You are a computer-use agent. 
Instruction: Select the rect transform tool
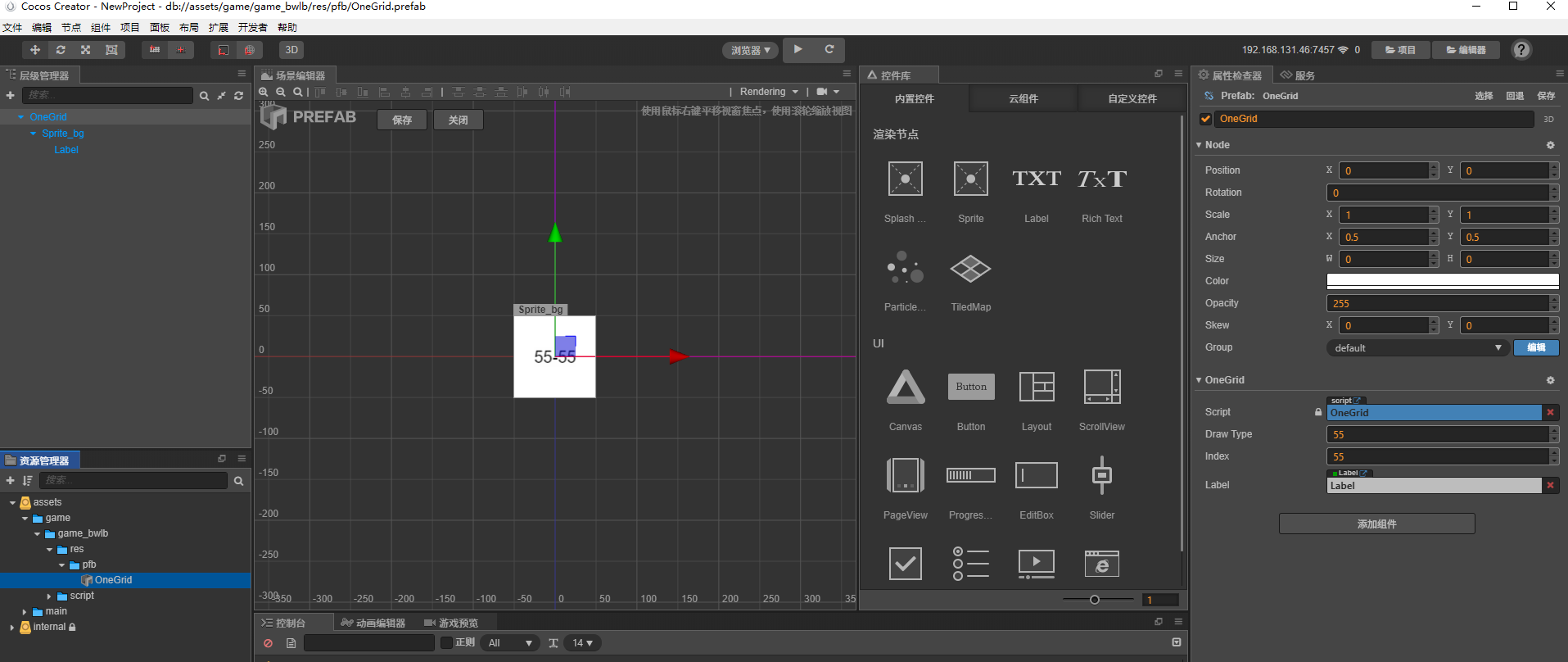[x=111, y=50]
